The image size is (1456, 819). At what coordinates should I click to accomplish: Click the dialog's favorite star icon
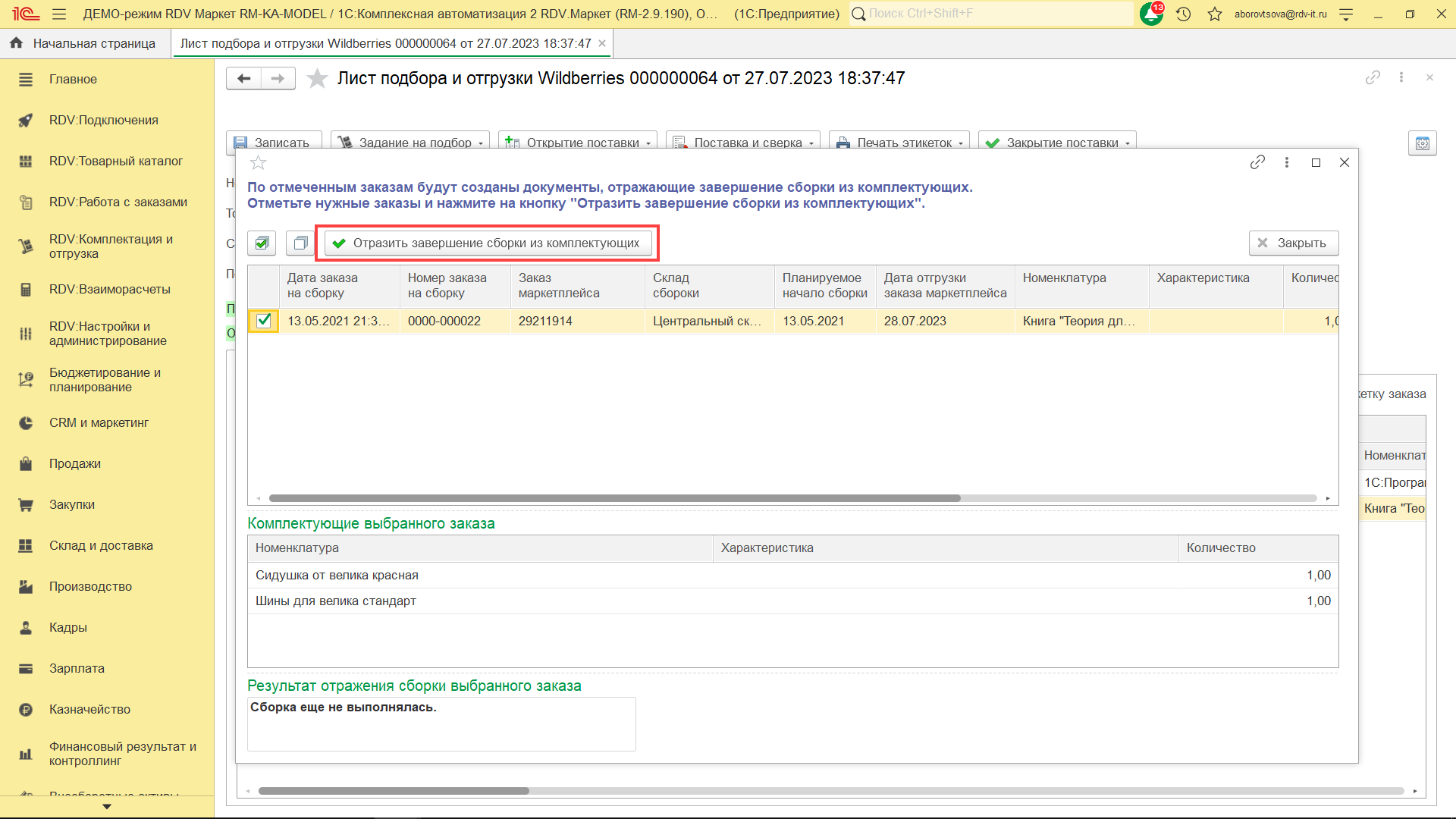[259, 163]
